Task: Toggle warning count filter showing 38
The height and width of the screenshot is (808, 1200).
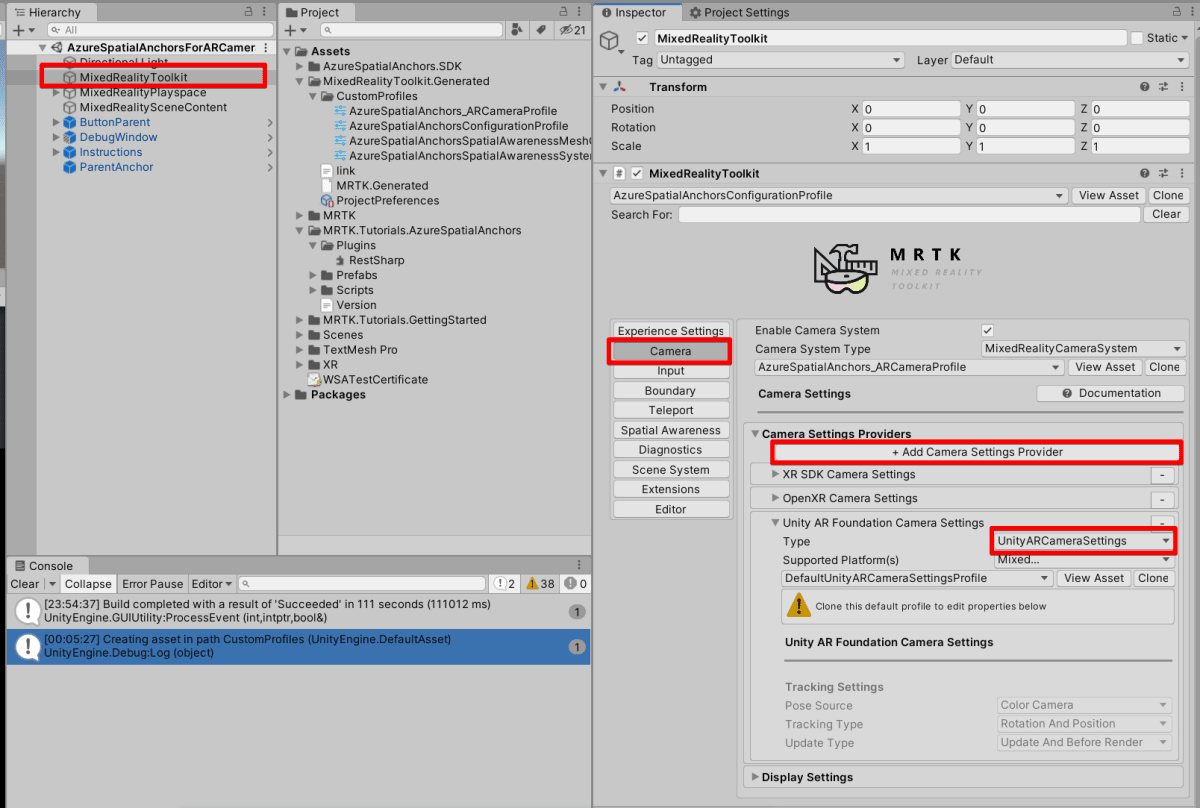Action: tap(541, 584)
